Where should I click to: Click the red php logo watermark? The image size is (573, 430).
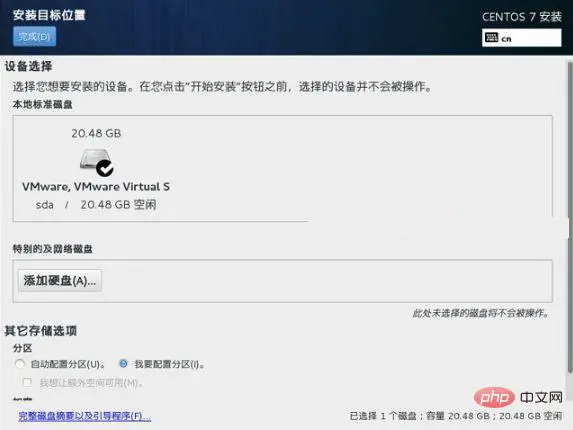494,397
